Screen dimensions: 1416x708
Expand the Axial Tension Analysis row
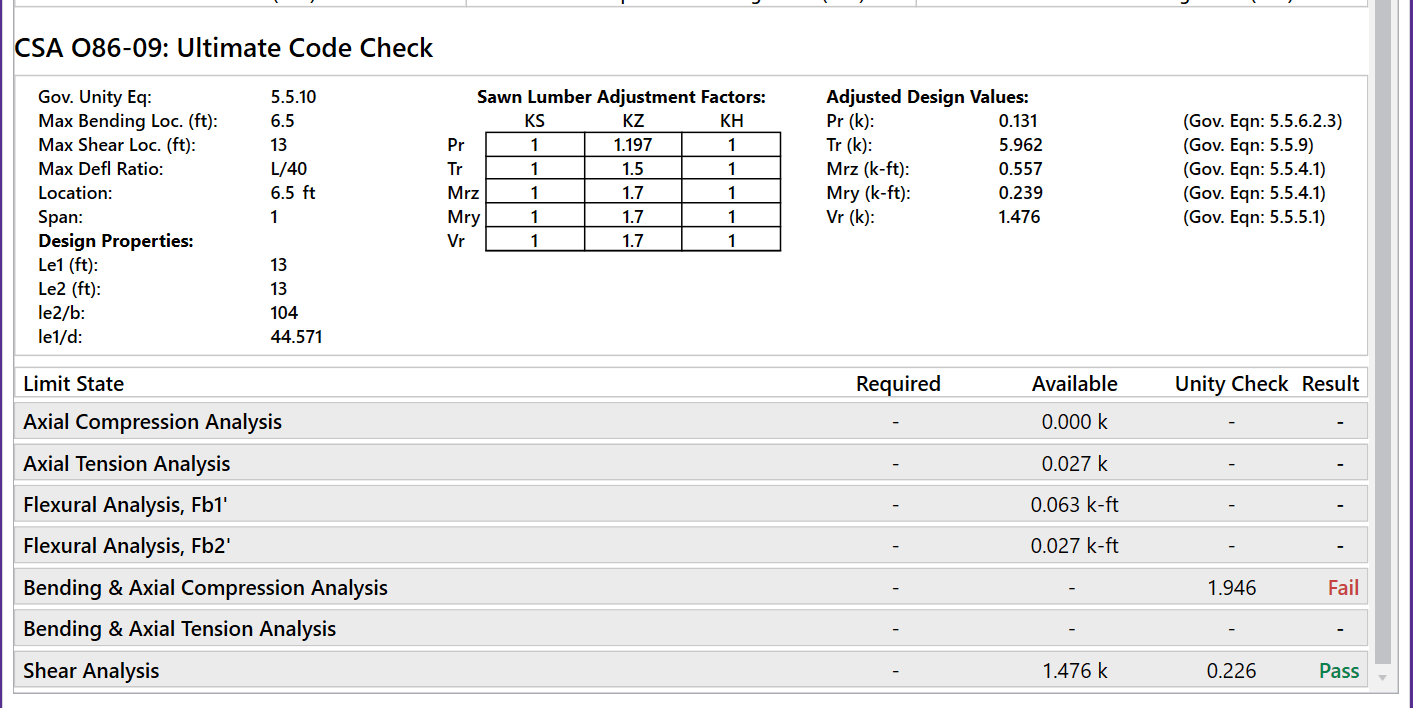pyautogui.click(x=127, y=464)
